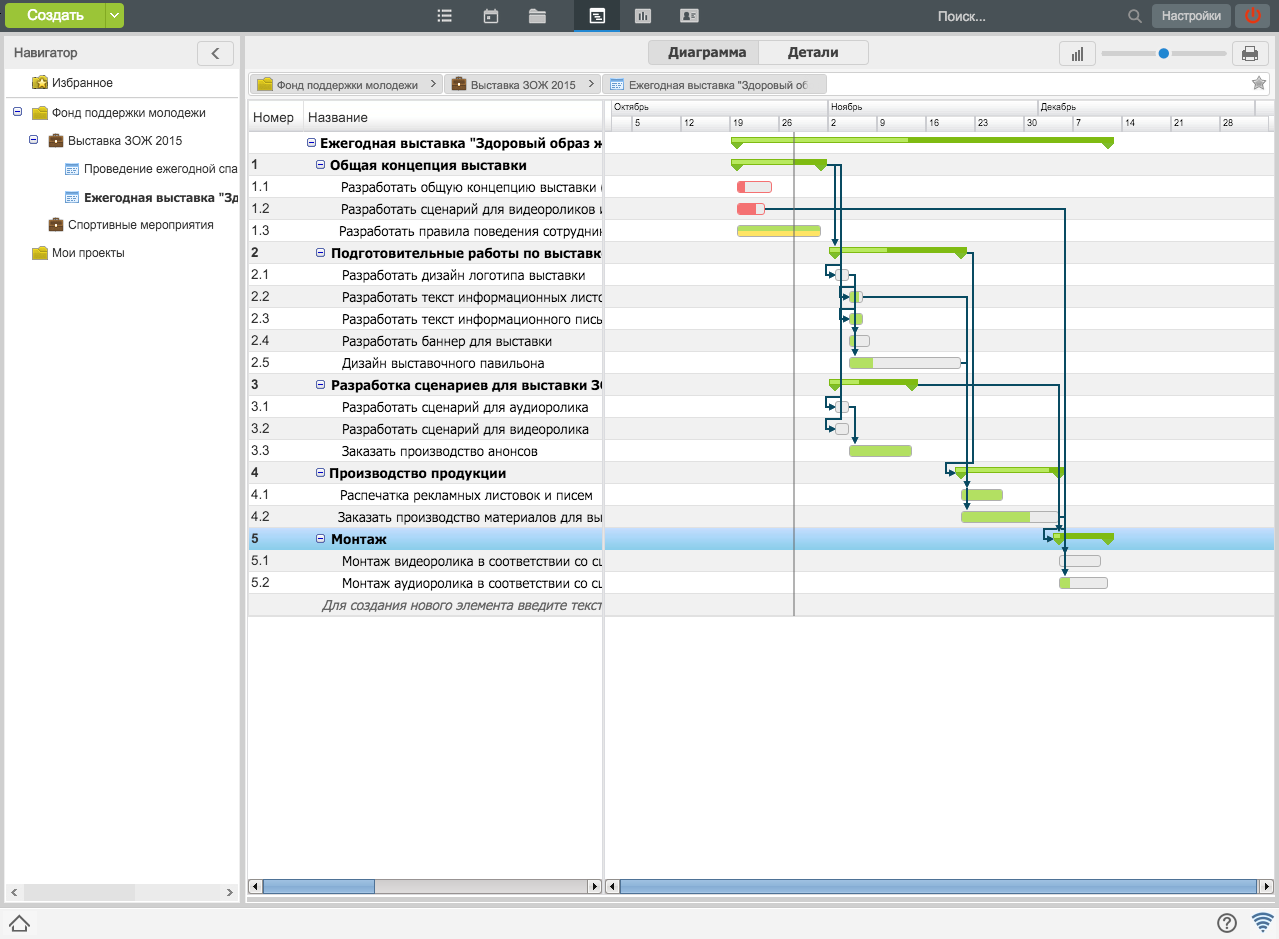Select task Разработать баннер для выставки
Screen dimensions: 1279x939
pos(447,341)
